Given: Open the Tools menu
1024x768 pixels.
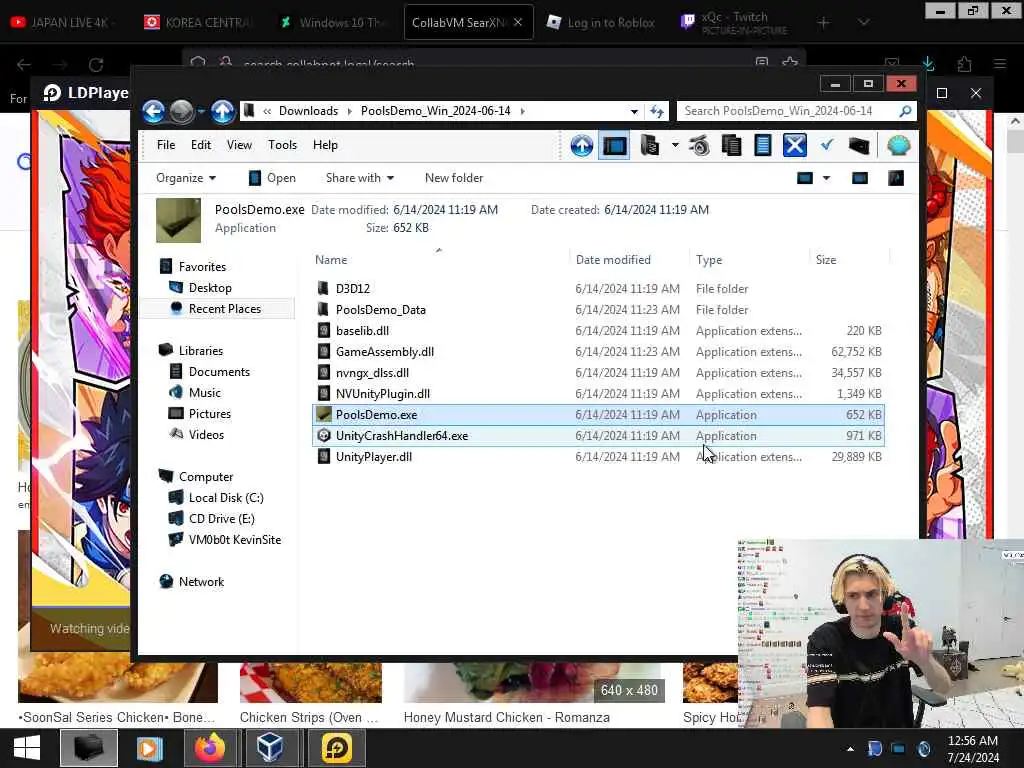Looking at the screenshot, I should click(x=282, y=145).
